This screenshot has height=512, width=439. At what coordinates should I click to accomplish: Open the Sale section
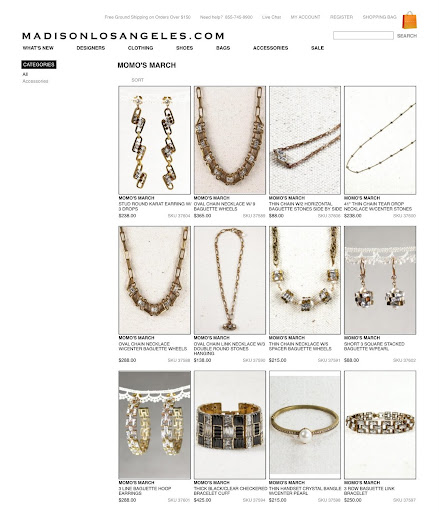click(317, 48)
